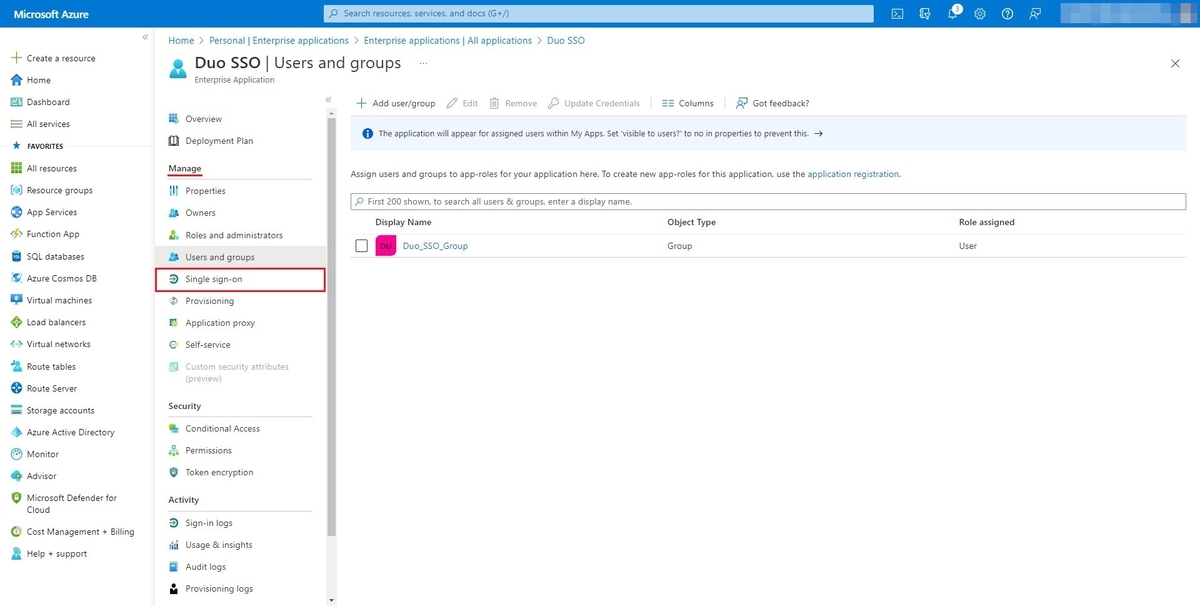Screen dimensions: 1200x606
Task: Open Virtual machines favorite
Action: pos(59,300)
